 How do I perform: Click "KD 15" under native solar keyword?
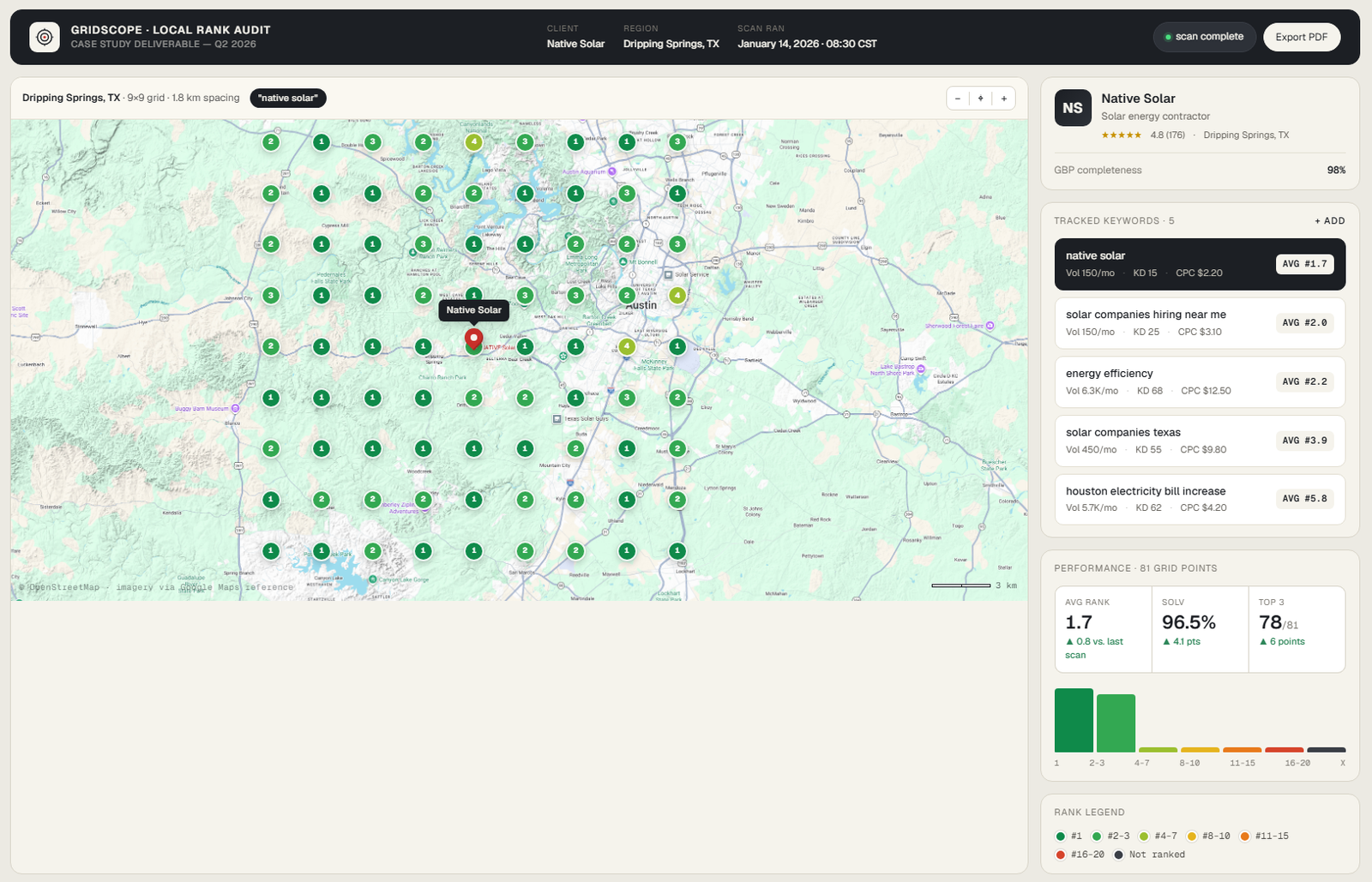(1145, 273)
